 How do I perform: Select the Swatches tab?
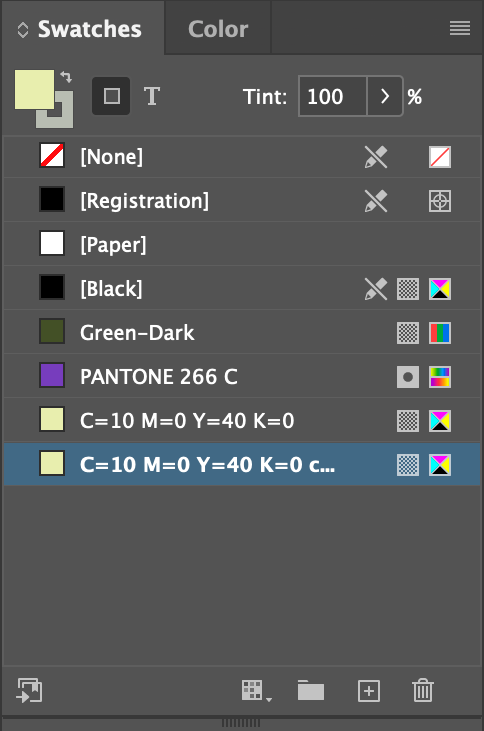coord(90,29)
